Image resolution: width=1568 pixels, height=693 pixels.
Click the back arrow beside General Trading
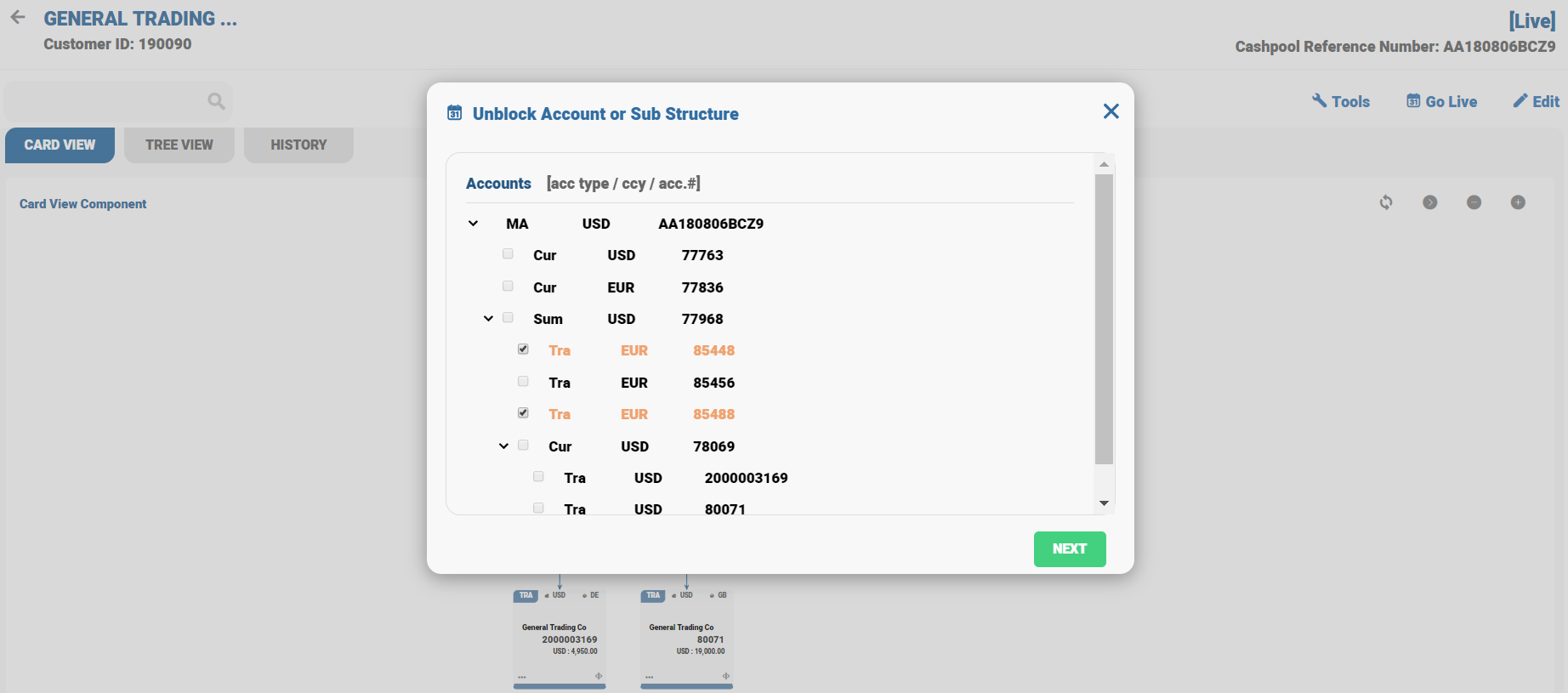coord(18,17)
